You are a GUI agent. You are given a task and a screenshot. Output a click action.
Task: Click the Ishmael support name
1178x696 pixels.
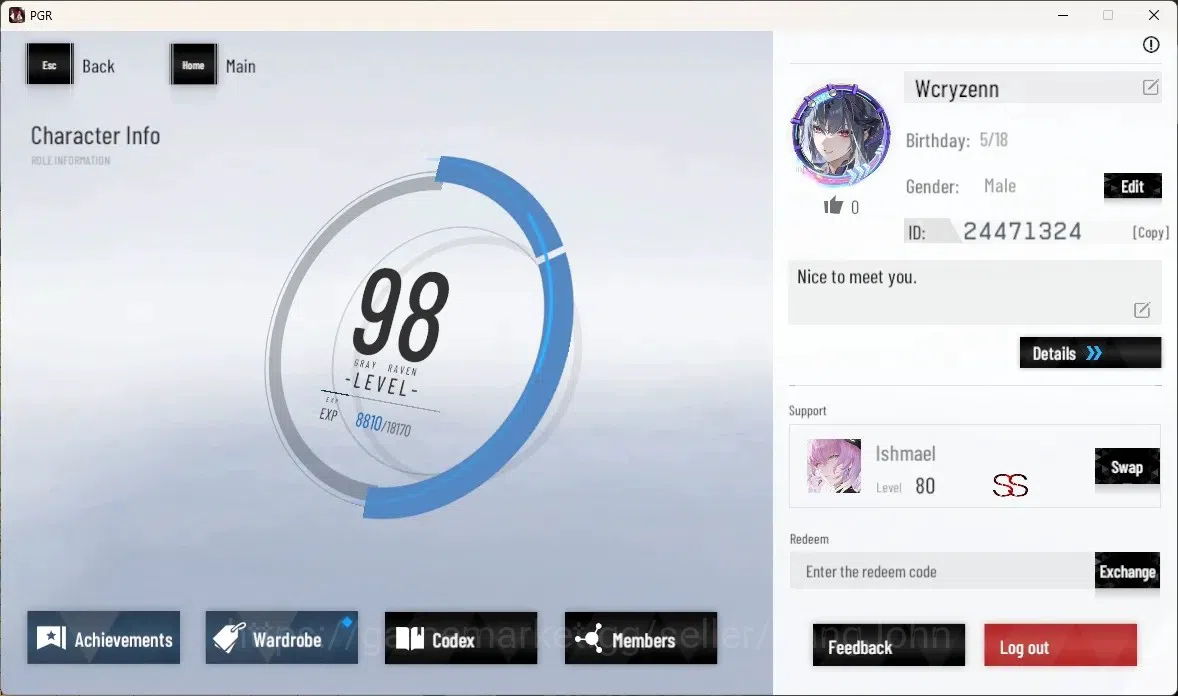(905, 454)
